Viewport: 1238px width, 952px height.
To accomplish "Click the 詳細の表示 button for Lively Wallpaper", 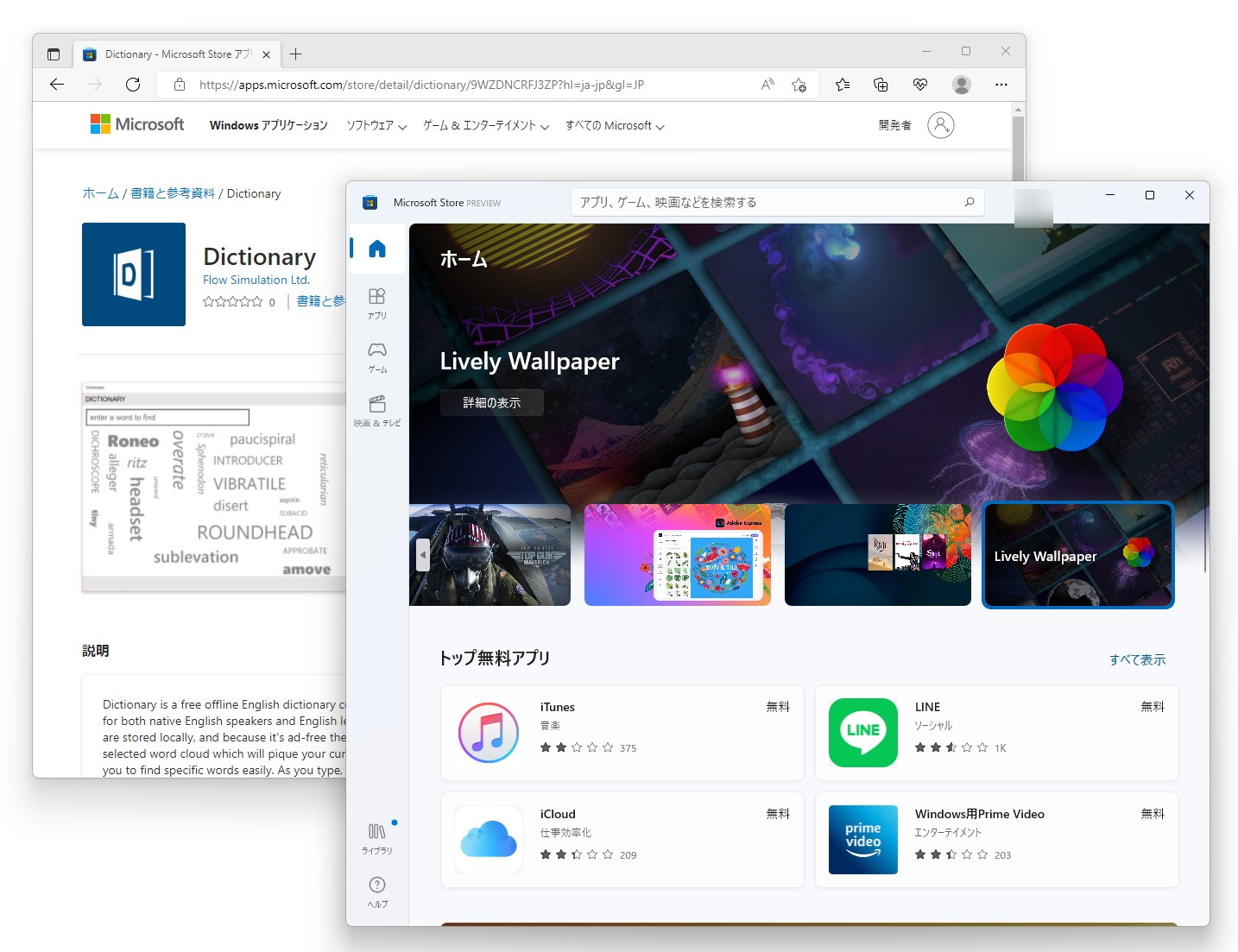I will coord(491,402).
